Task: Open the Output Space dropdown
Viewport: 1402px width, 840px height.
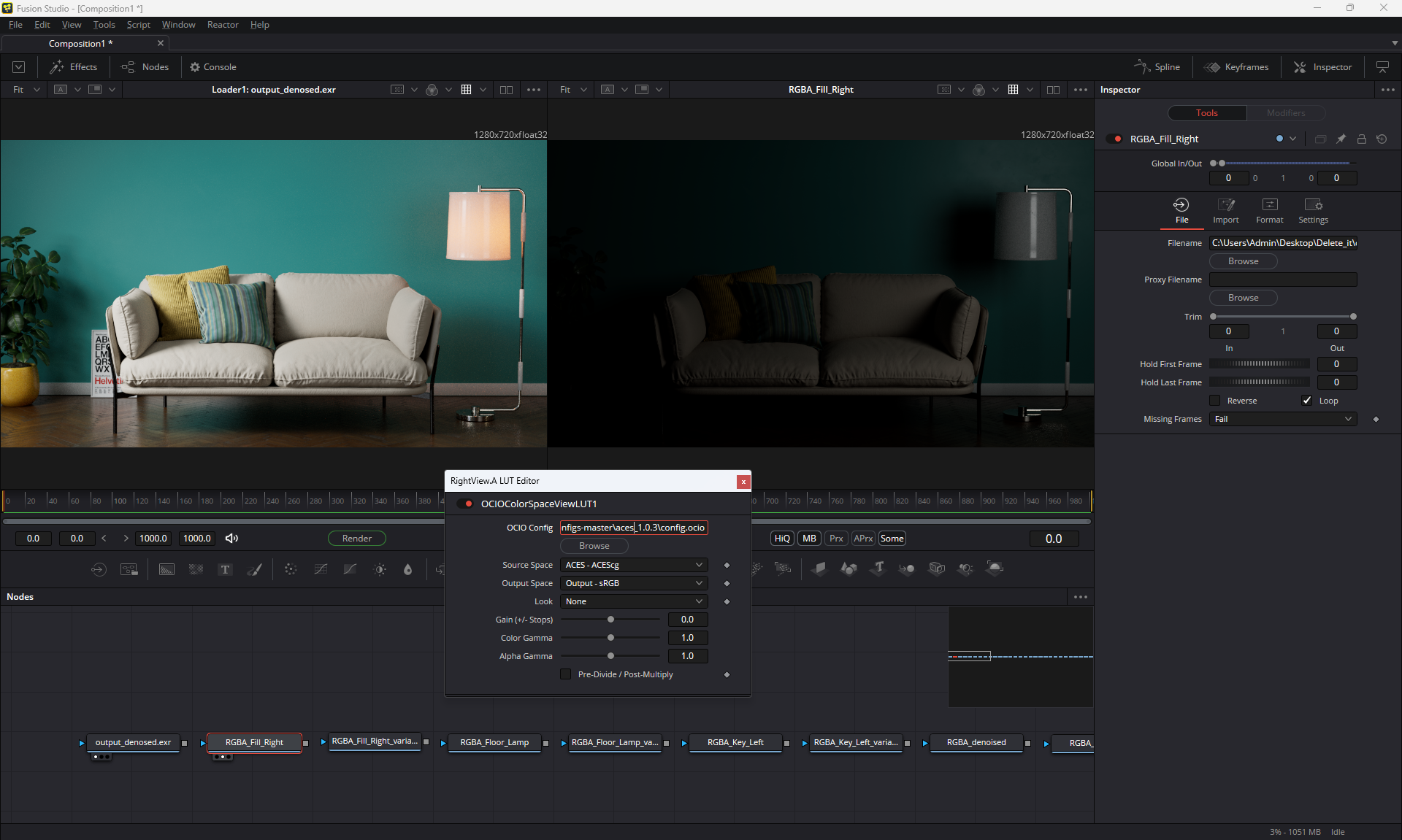Action: [633, 583]
